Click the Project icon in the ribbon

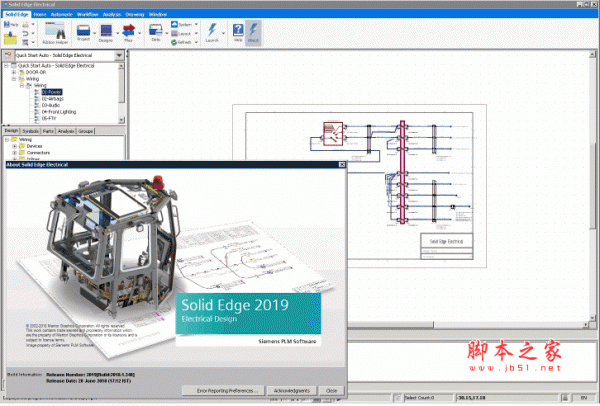83,30
